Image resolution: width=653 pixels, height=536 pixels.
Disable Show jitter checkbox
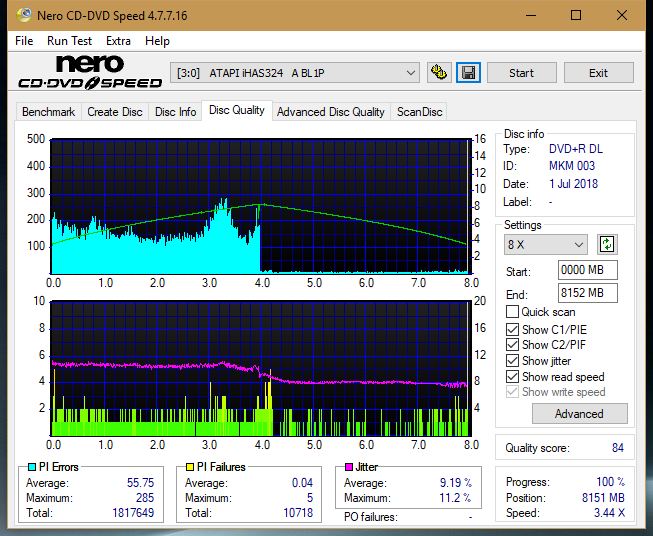(512, 361)
